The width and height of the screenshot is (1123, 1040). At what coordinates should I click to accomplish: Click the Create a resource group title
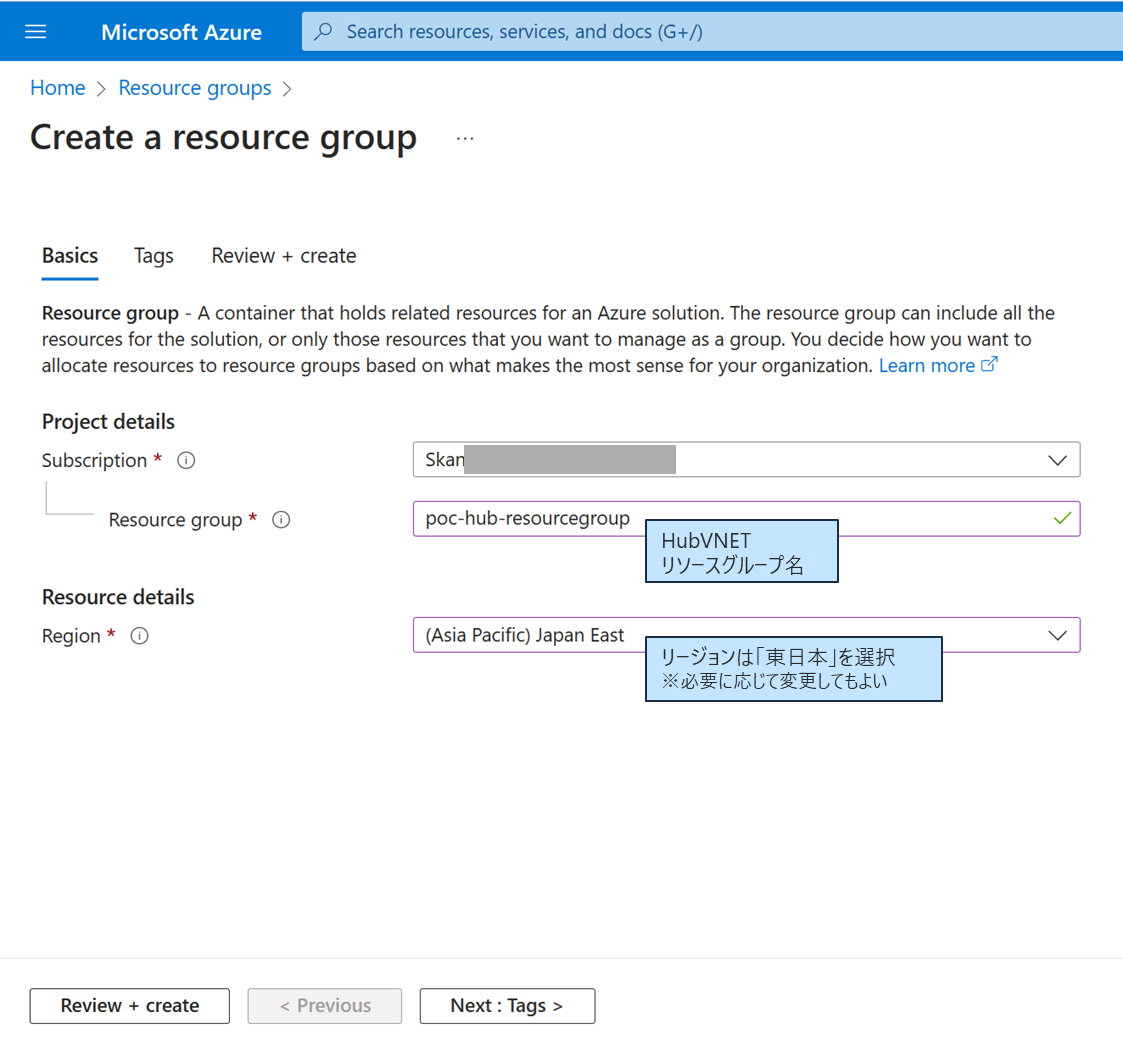click(223, 138)
